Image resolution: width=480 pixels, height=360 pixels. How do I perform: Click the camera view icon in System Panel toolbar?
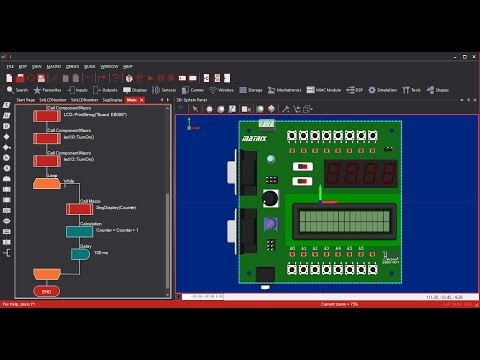[246, 109]
